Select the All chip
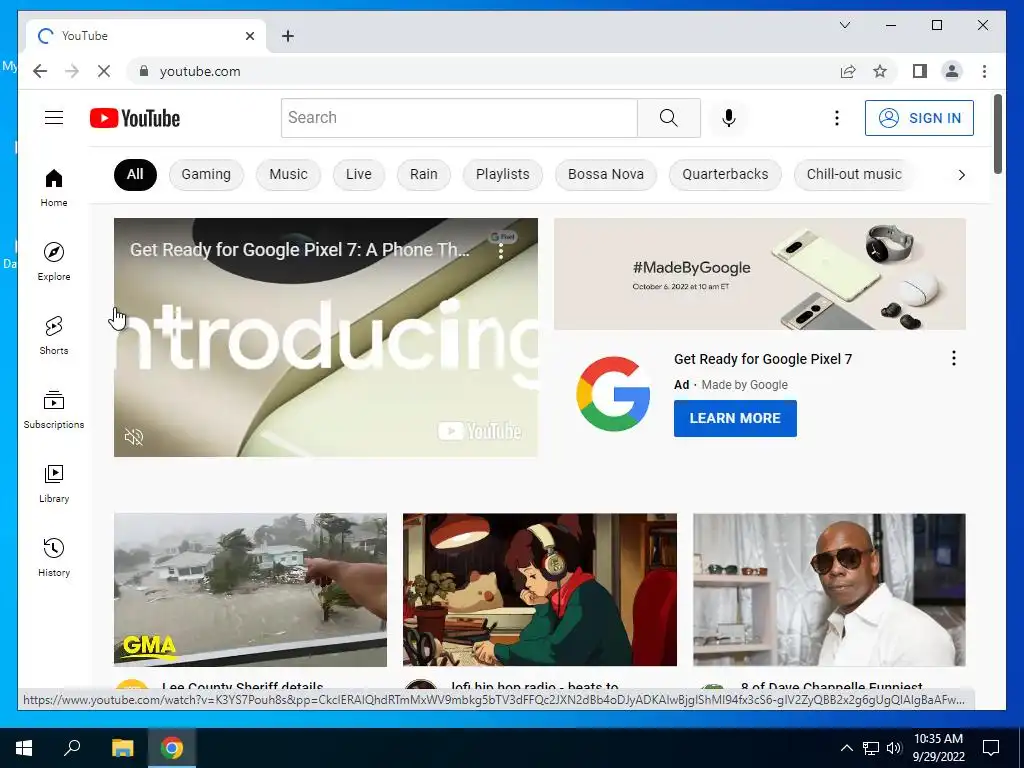Viewport: 1024px width, 768px height. pyautogui.click(x=135, y=174)
